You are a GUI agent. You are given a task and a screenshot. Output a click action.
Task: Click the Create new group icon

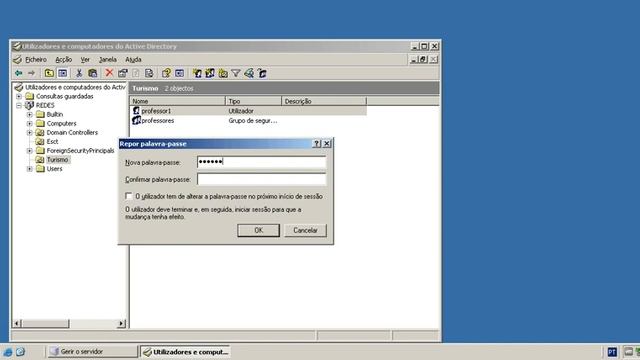click(x=210, y=73)
